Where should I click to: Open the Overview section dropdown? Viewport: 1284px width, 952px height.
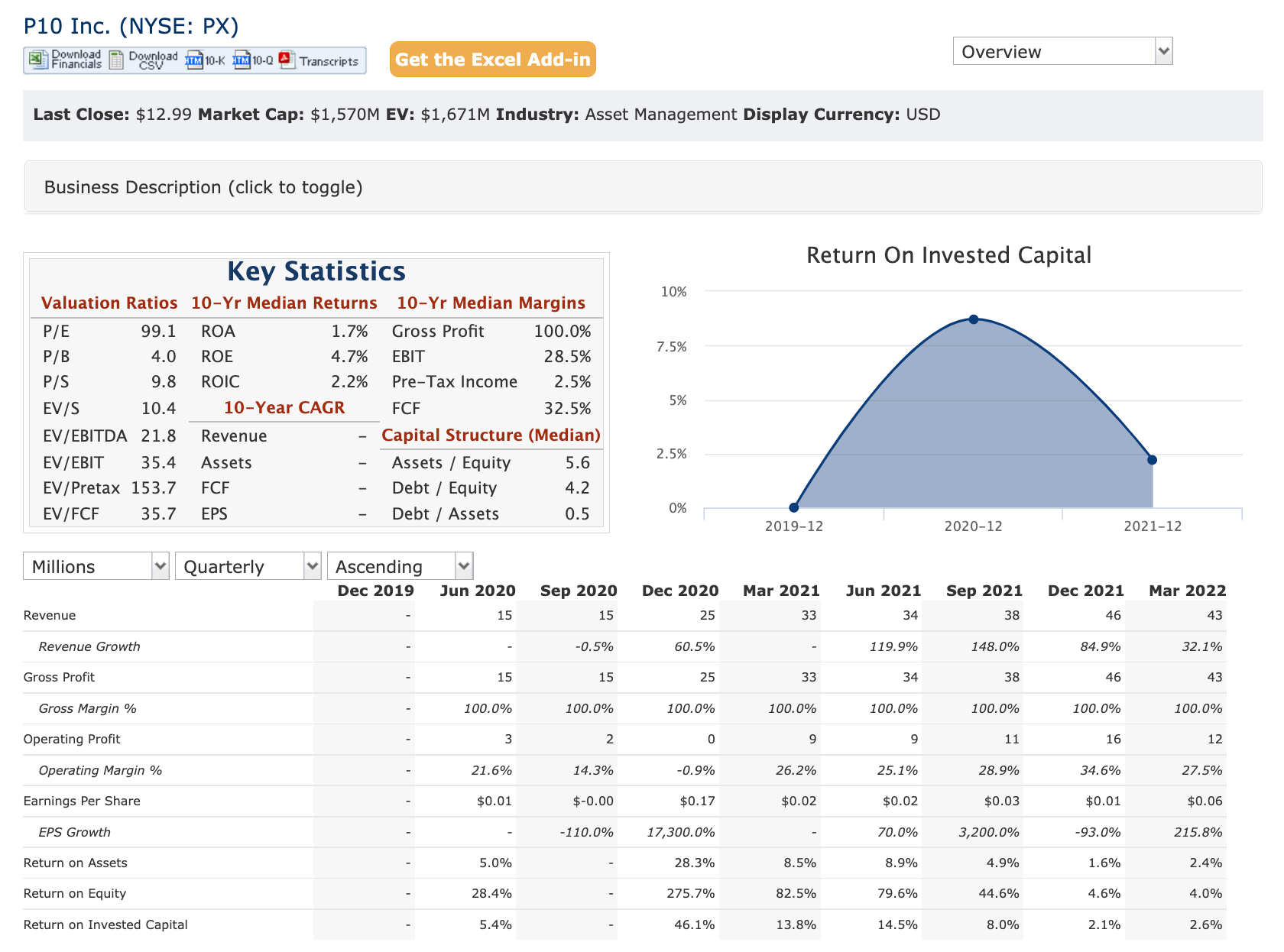click(1062, 51)
